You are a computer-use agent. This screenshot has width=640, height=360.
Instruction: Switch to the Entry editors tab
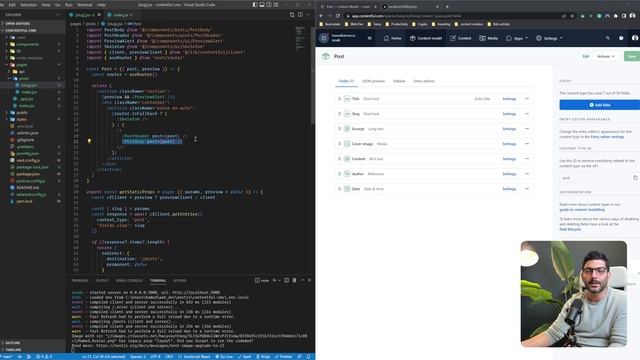tap(424, 81)
